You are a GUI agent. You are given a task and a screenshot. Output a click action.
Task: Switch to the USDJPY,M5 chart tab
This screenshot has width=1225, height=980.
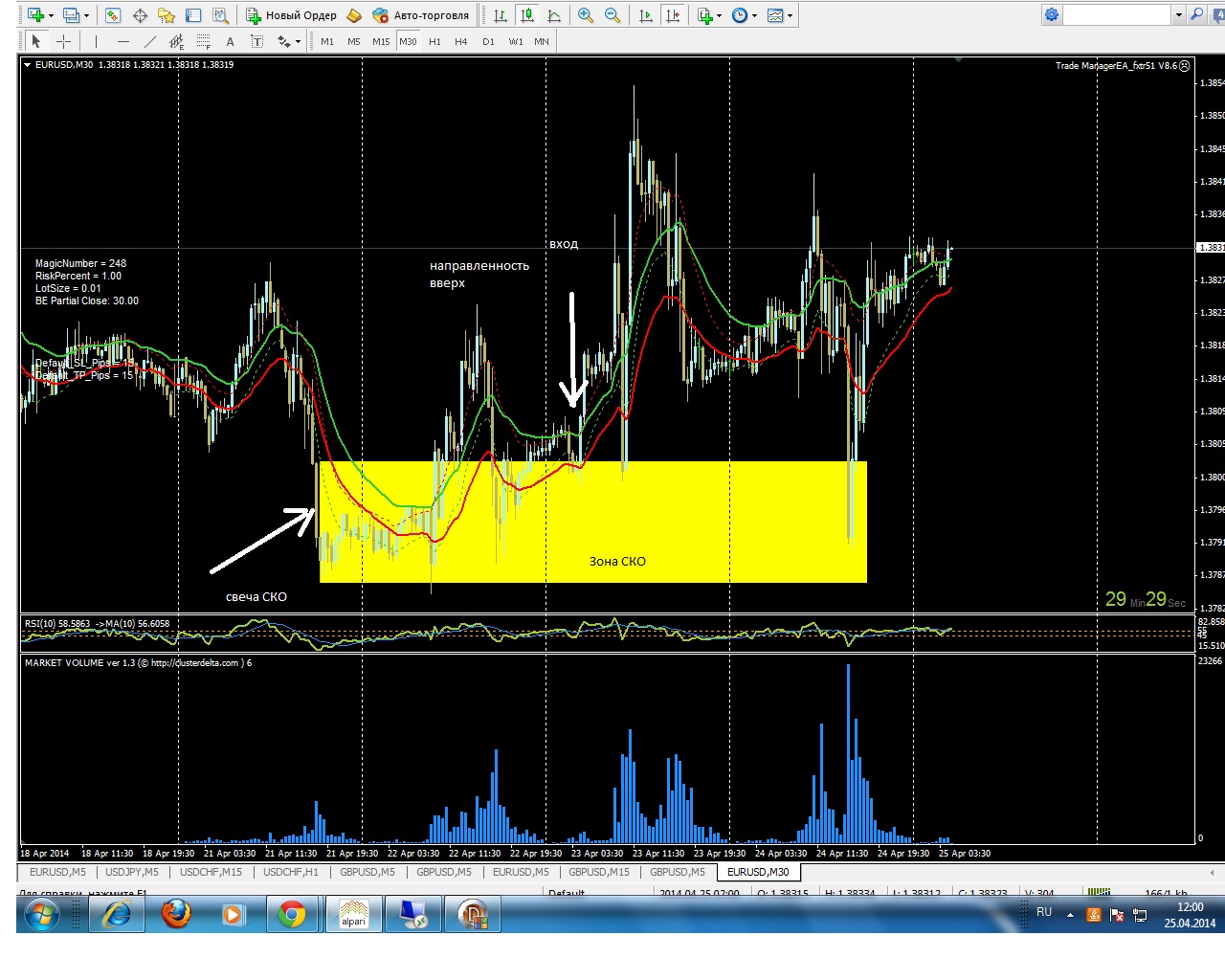(x=132, y=872)
